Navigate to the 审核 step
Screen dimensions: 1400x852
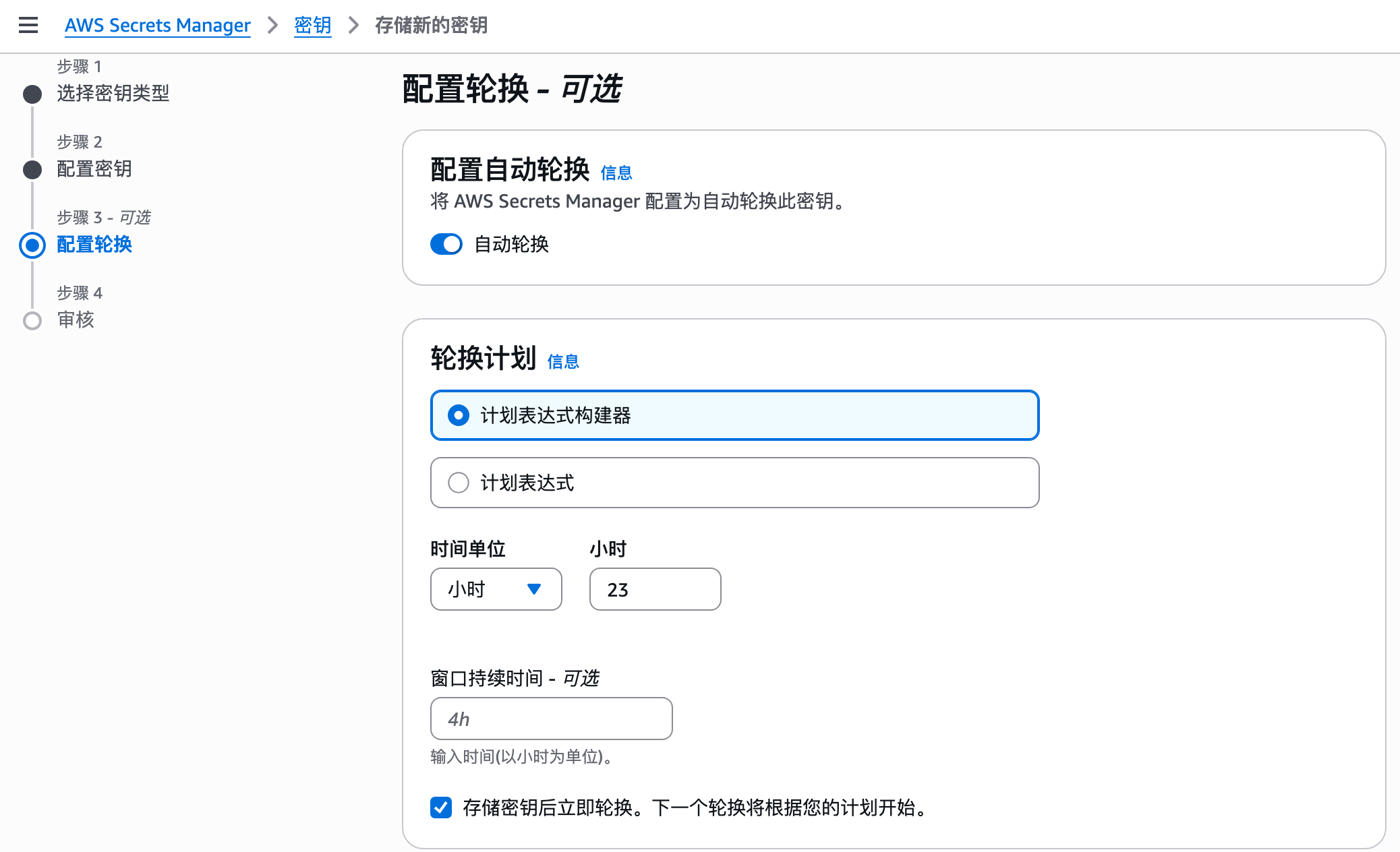[76, 320]
